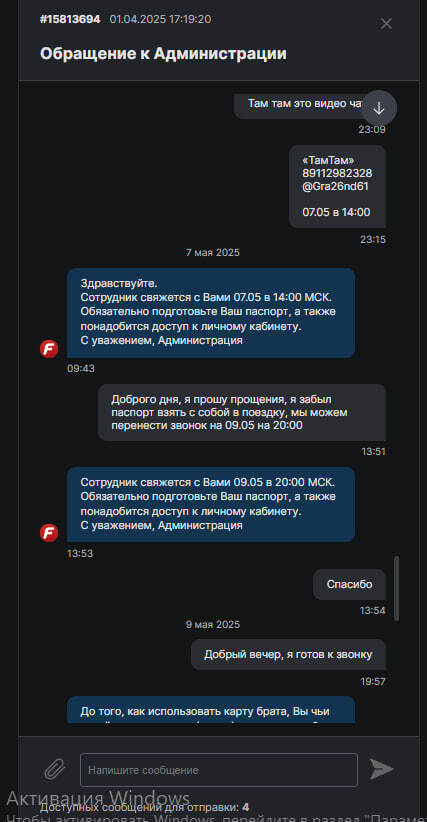Screen dimensions: 427x822
Task: Focus the Напишите сообщение input field
Action: tap(219, 770)
